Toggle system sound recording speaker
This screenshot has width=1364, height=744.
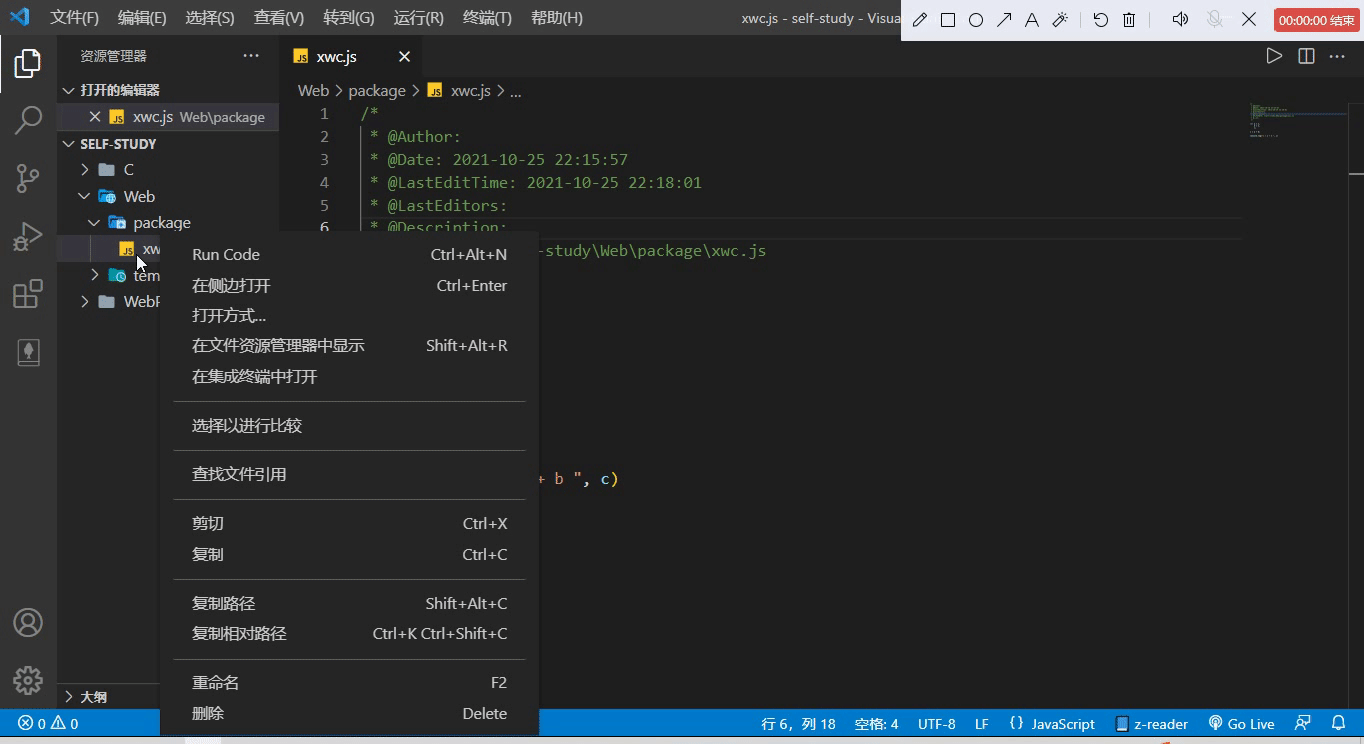click(x=1181, y=20)
